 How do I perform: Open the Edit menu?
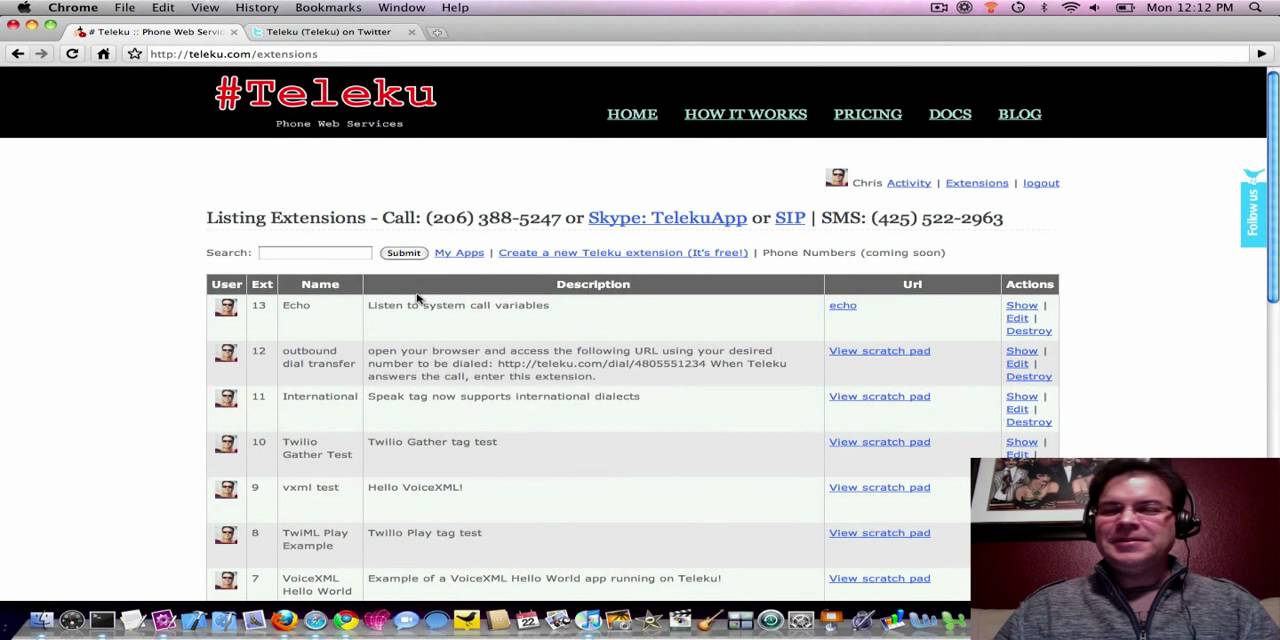coord(163,8)
